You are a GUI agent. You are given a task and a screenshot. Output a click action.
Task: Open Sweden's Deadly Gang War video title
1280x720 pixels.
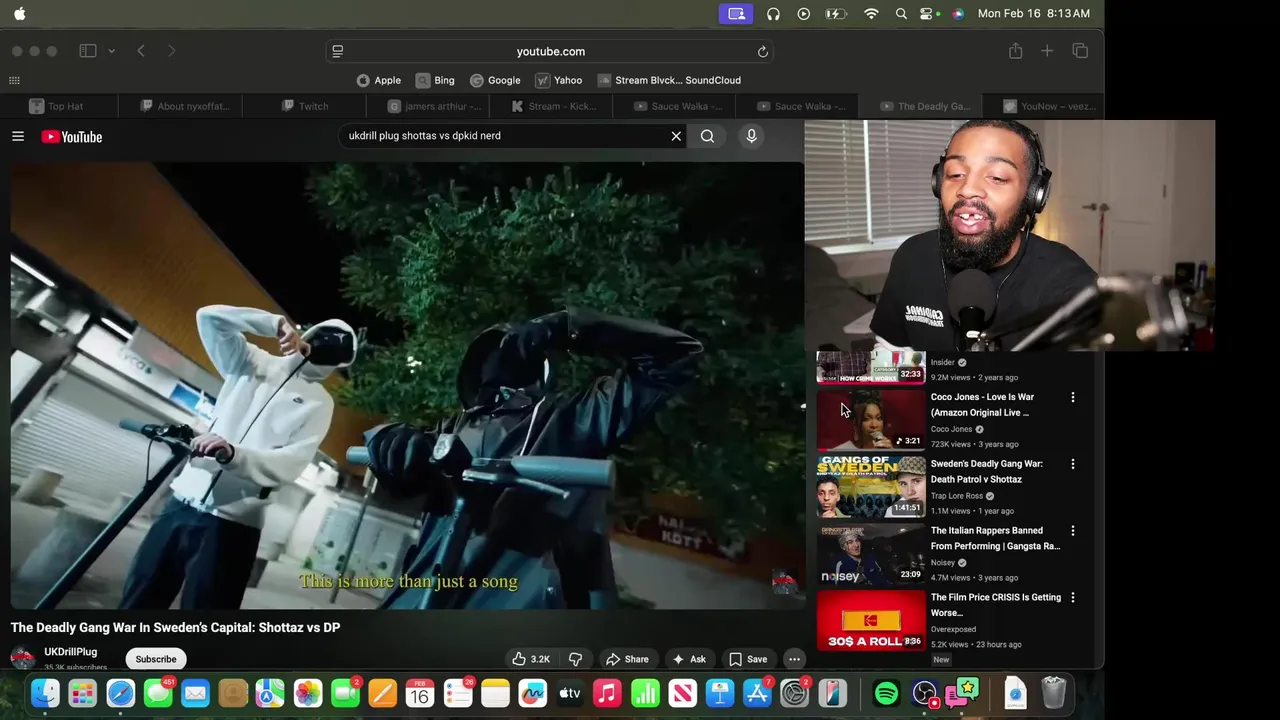coord(987,471)
